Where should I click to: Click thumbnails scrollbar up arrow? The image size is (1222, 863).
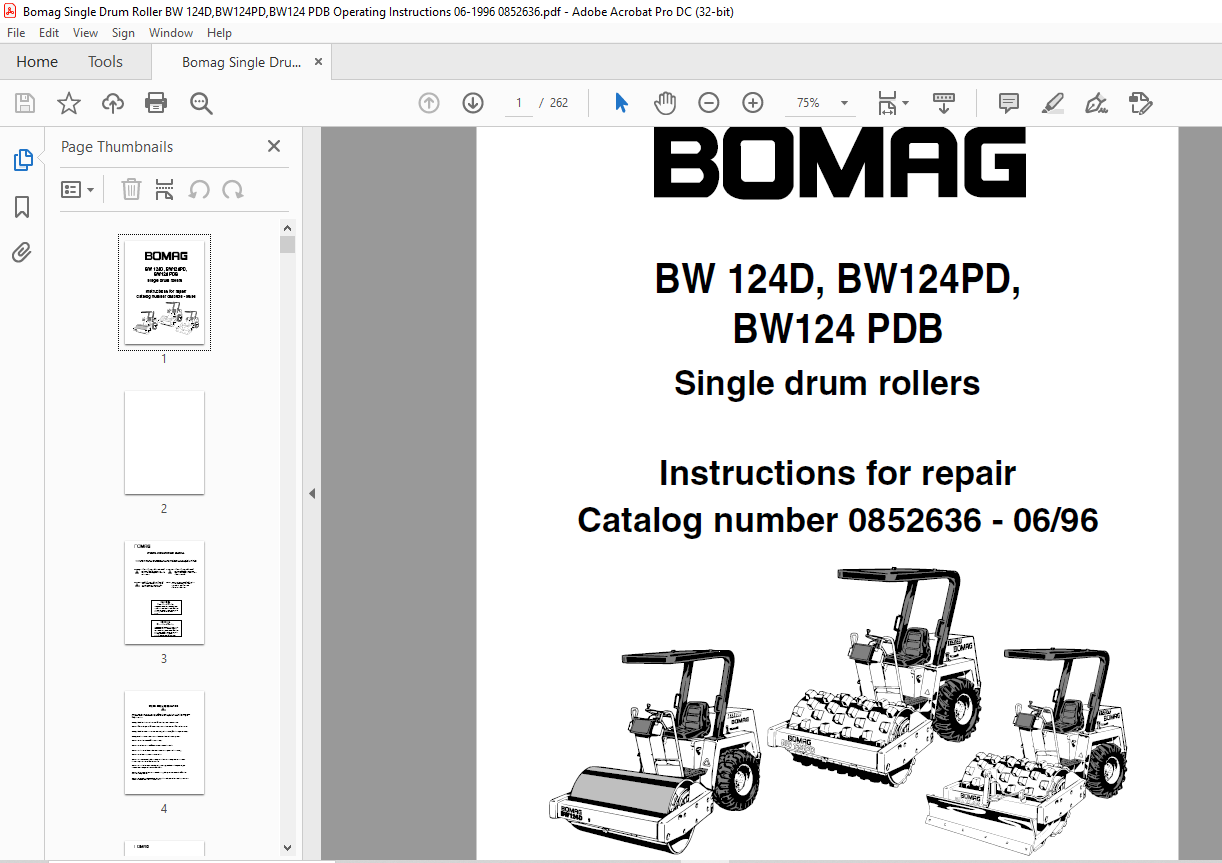pos(288,228)
